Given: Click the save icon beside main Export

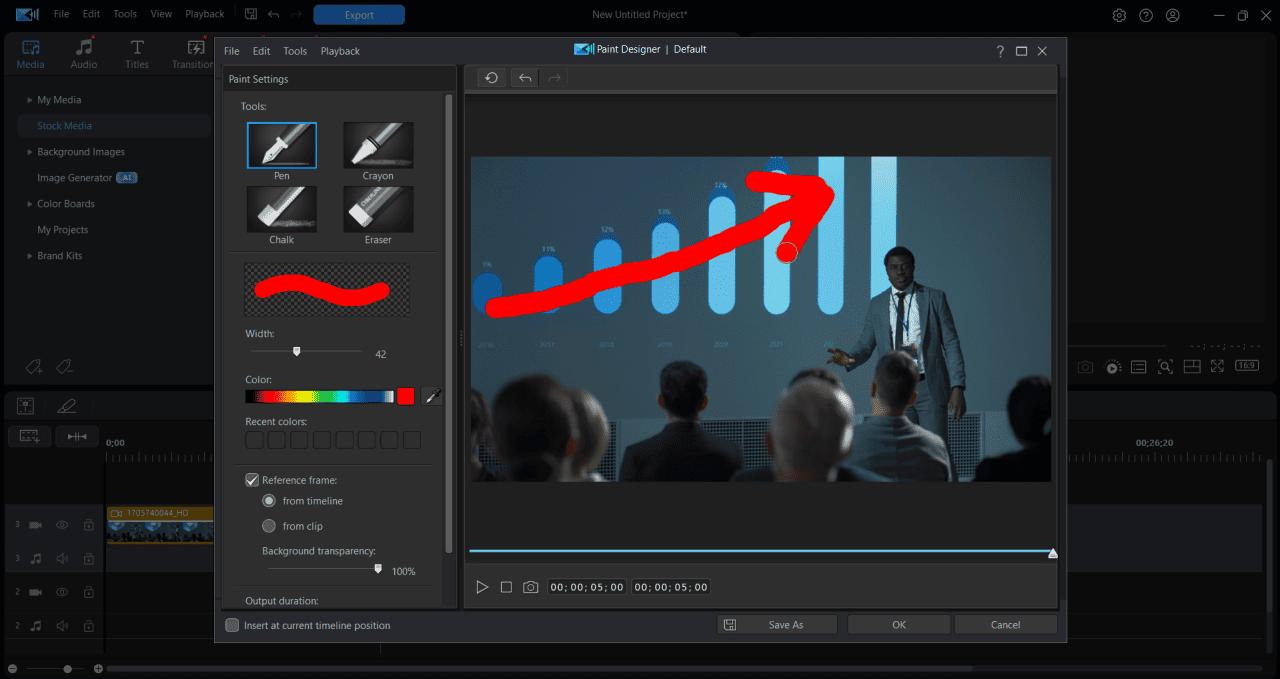Looking at the screenshot, I should (250, 14).
